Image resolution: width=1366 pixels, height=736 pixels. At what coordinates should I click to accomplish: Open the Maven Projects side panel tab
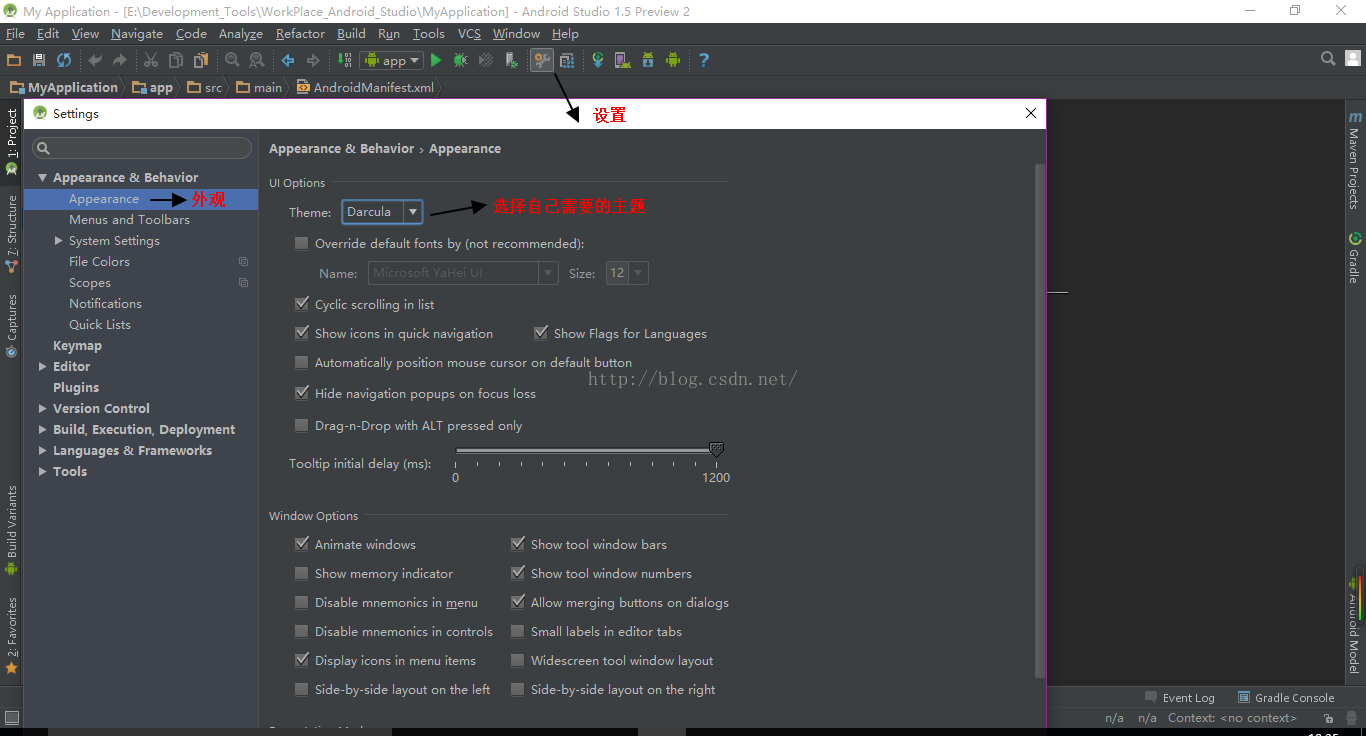[x=1354, y=160]
